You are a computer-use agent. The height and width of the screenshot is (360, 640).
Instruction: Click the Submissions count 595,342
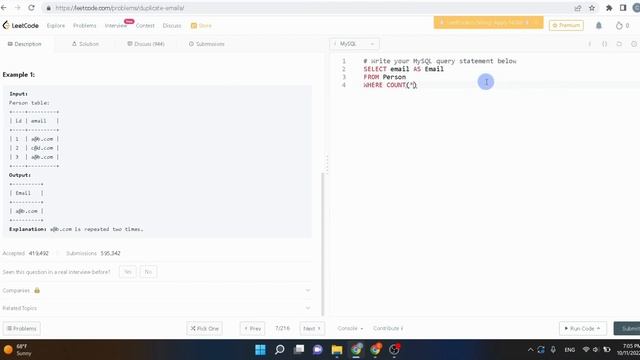coord(111,253)
